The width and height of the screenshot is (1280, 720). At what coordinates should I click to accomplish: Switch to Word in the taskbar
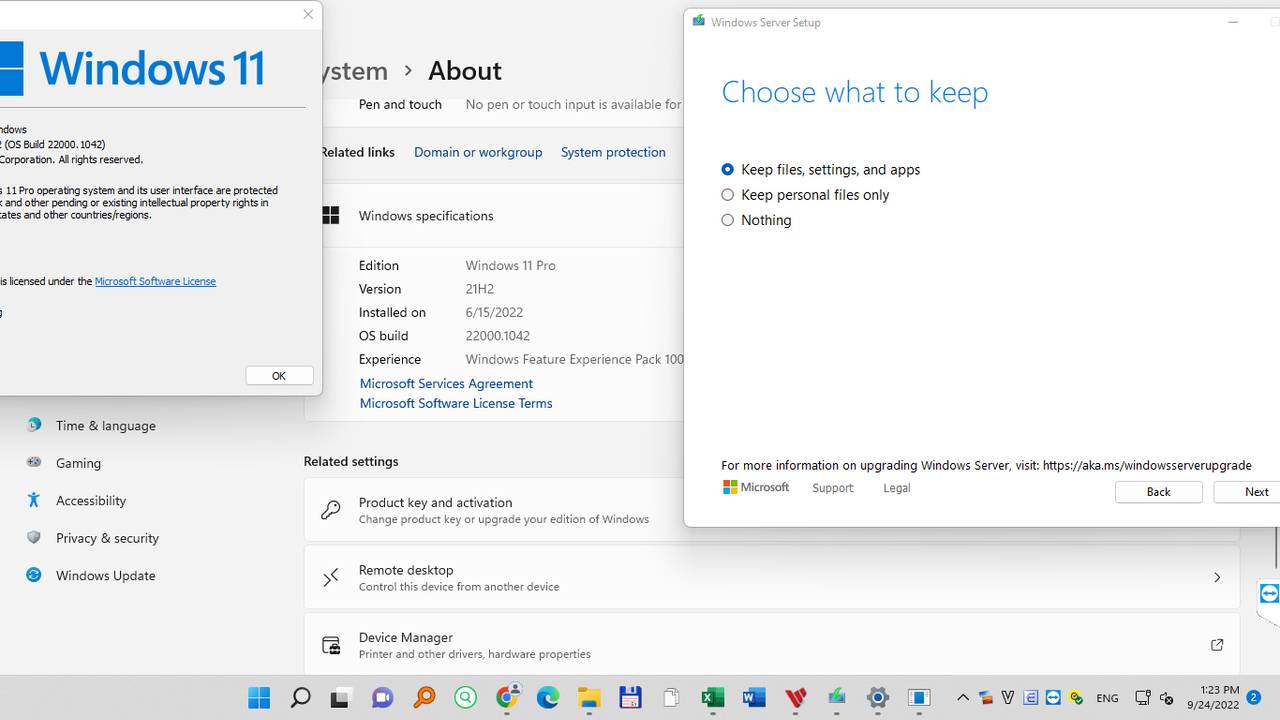[754, 697]
